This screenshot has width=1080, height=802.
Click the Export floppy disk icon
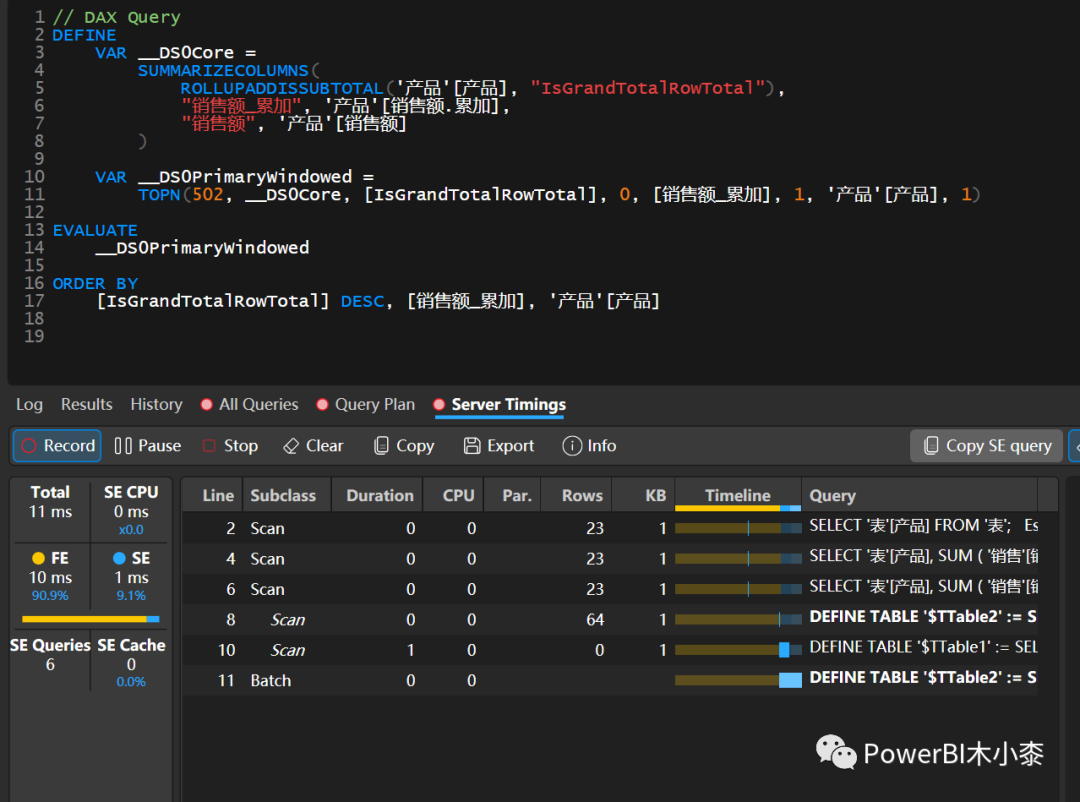point(472,446)
